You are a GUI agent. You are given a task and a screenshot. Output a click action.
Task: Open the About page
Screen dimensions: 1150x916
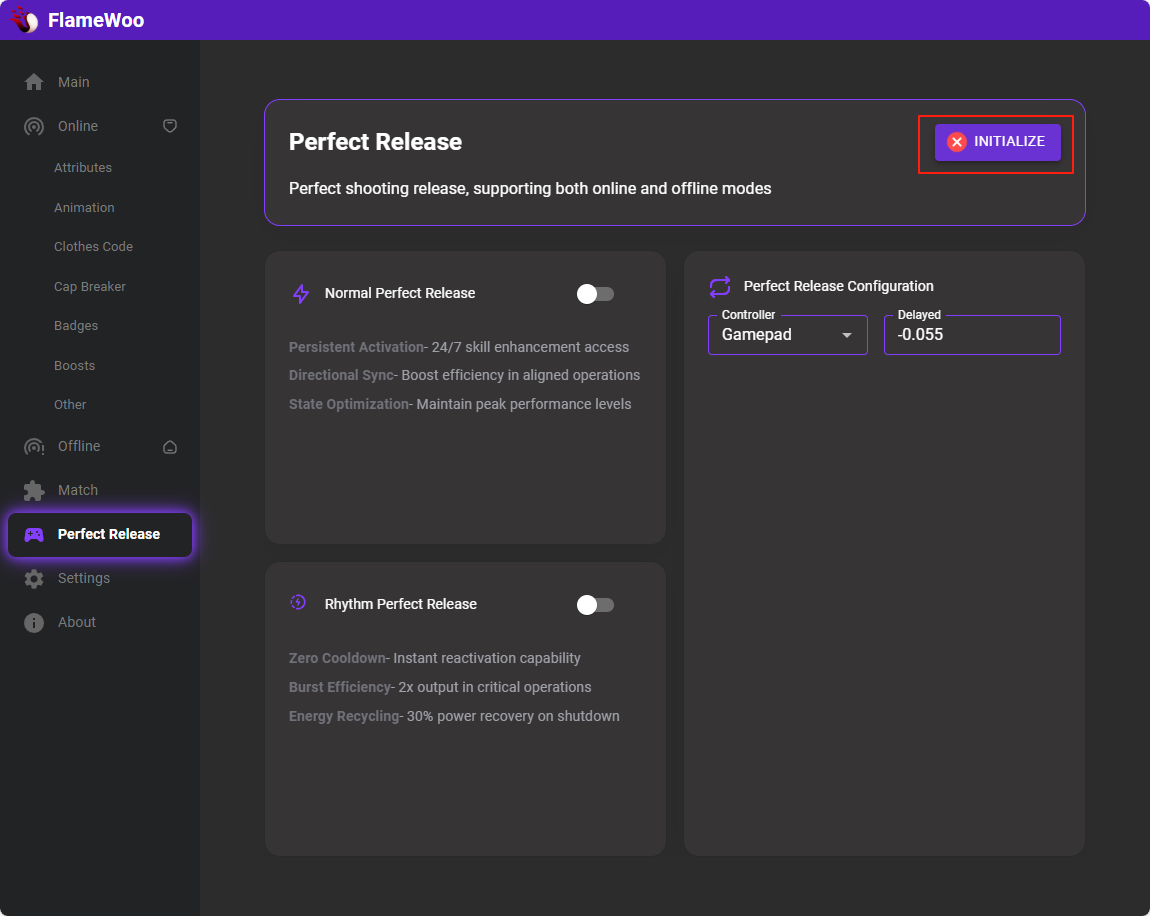click(x=100, y=623)
